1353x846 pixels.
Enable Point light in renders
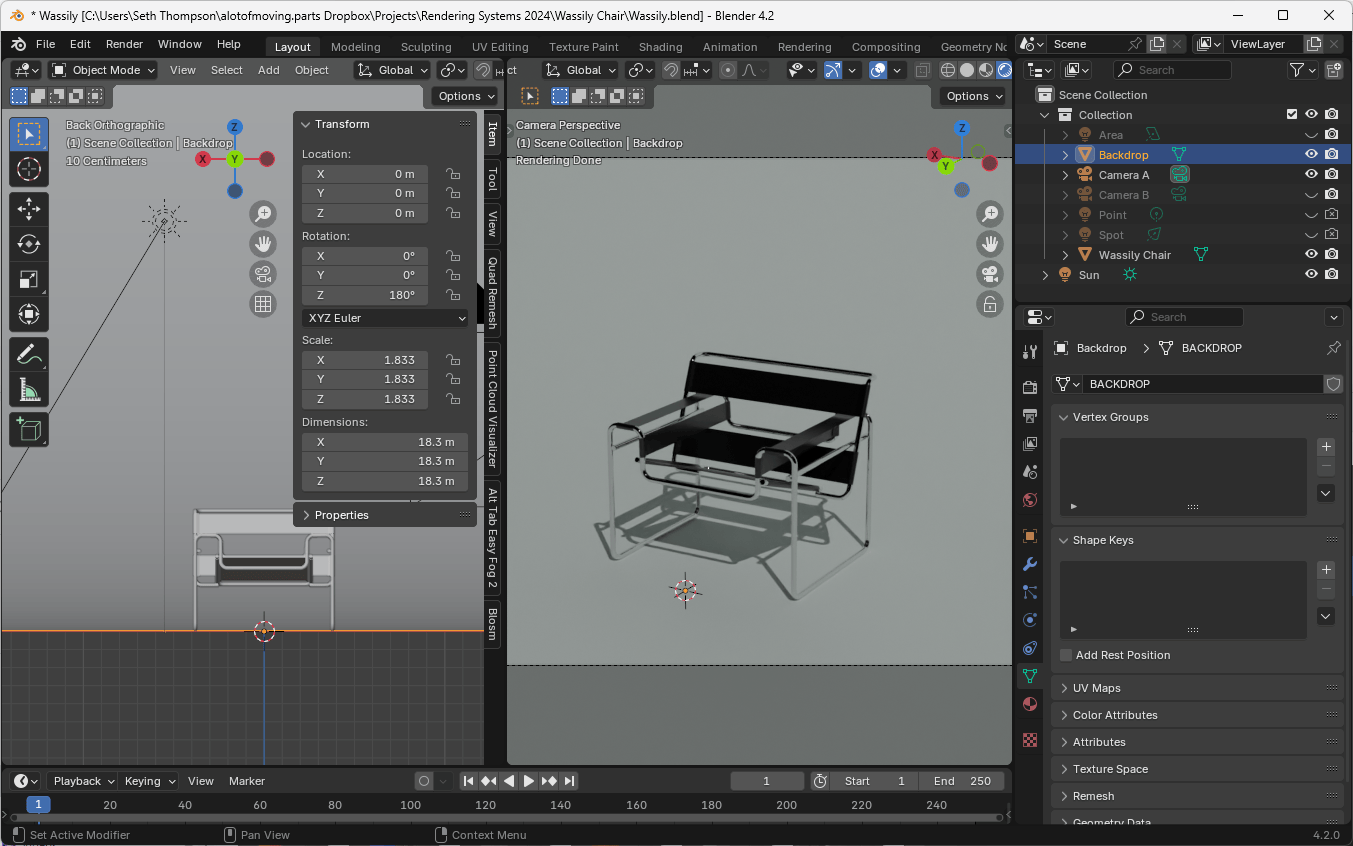1332,215
